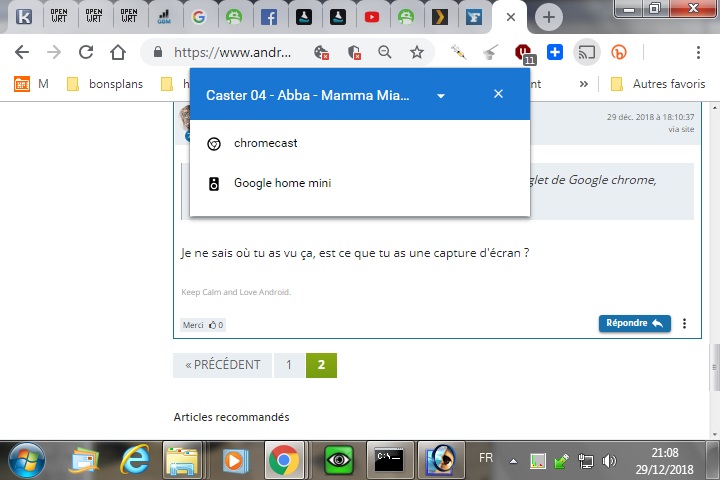This screenshot has width=720, height=480.
Task: Switch to the Plex tab with yellow chevron
Action: click(440, 17)
